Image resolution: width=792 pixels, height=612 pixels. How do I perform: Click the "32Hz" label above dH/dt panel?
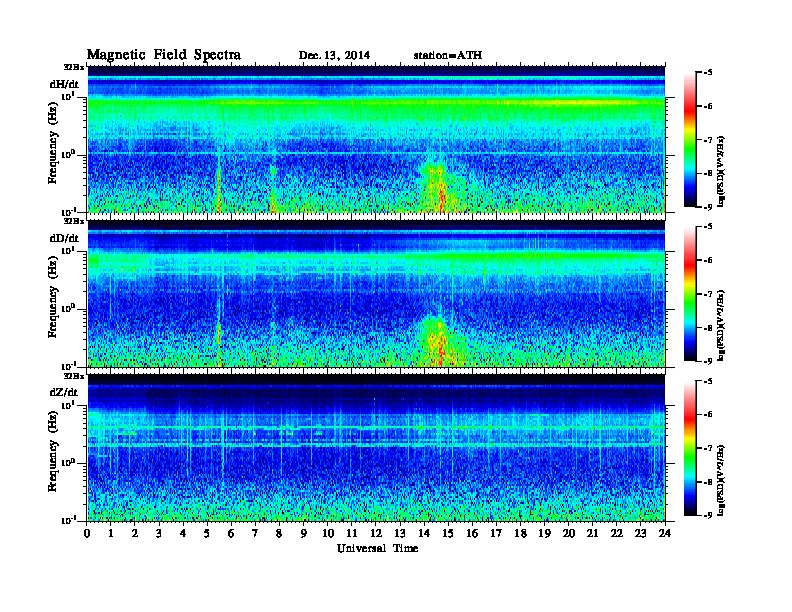coord(74,66)
